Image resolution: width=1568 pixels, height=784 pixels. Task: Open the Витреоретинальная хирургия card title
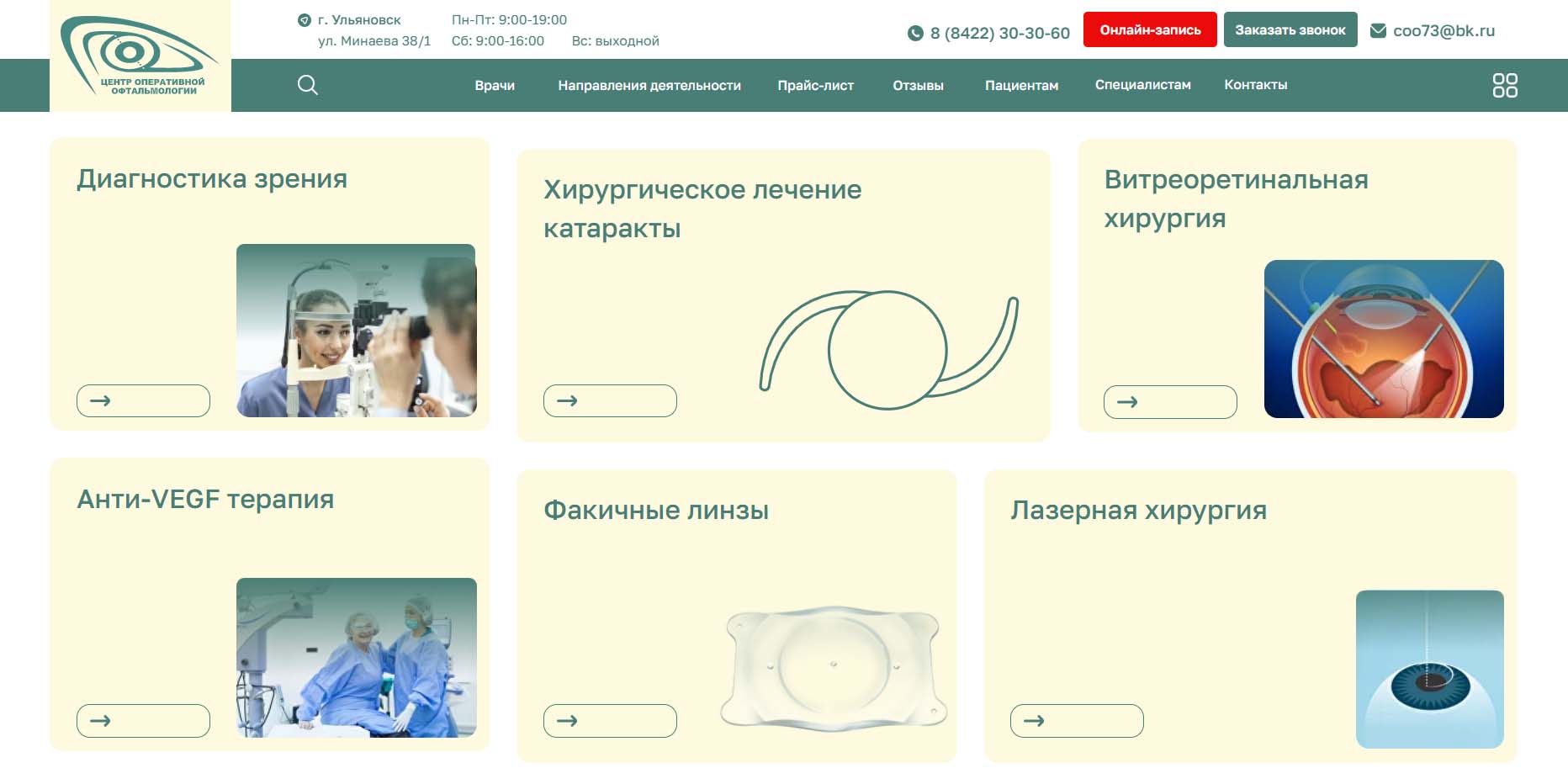click(1237, 199)
